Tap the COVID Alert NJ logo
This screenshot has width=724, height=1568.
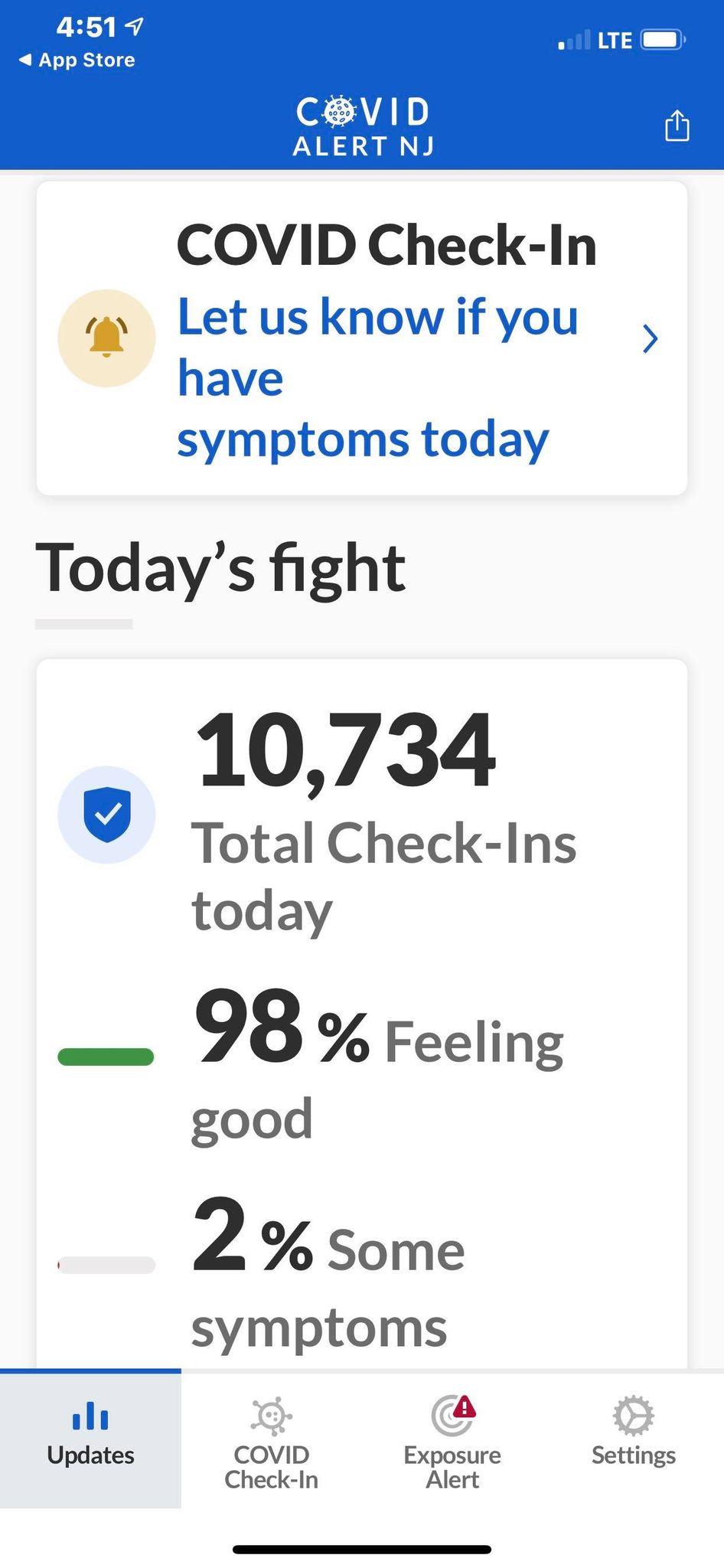[363, 126]
